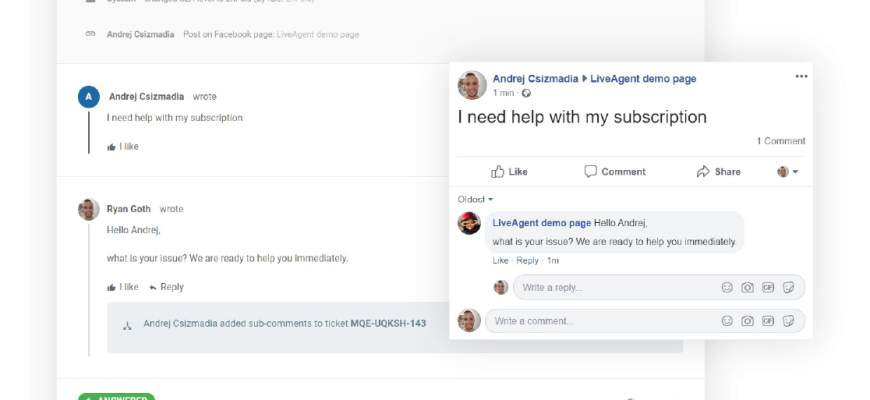Click the camera icon in the reply box
This screenshot has height=400, width=870.
pyautogui.click(x=747, y=288)
